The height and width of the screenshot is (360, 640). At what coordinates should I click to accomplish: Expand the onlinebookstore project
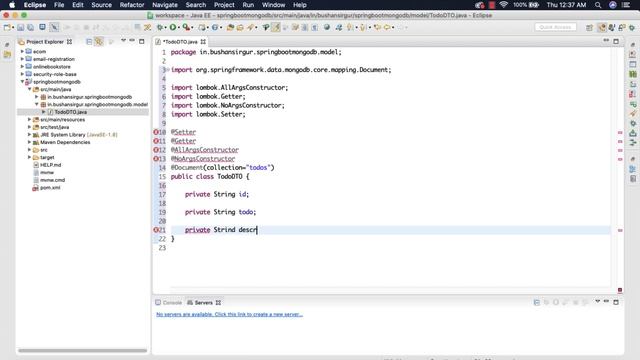22,67
